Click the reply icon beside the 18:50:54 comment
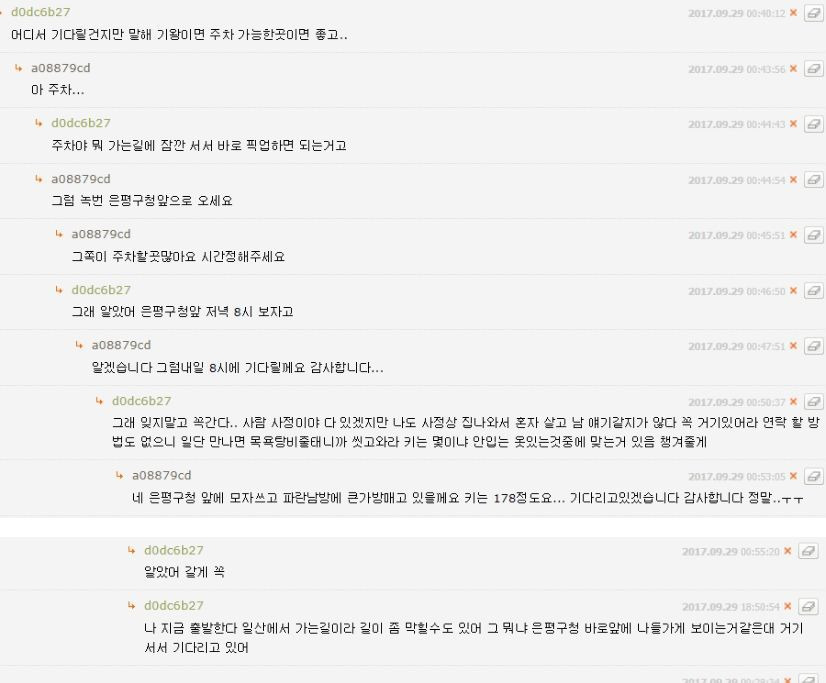The image size is (826, 683). click(x=808, y=607)
